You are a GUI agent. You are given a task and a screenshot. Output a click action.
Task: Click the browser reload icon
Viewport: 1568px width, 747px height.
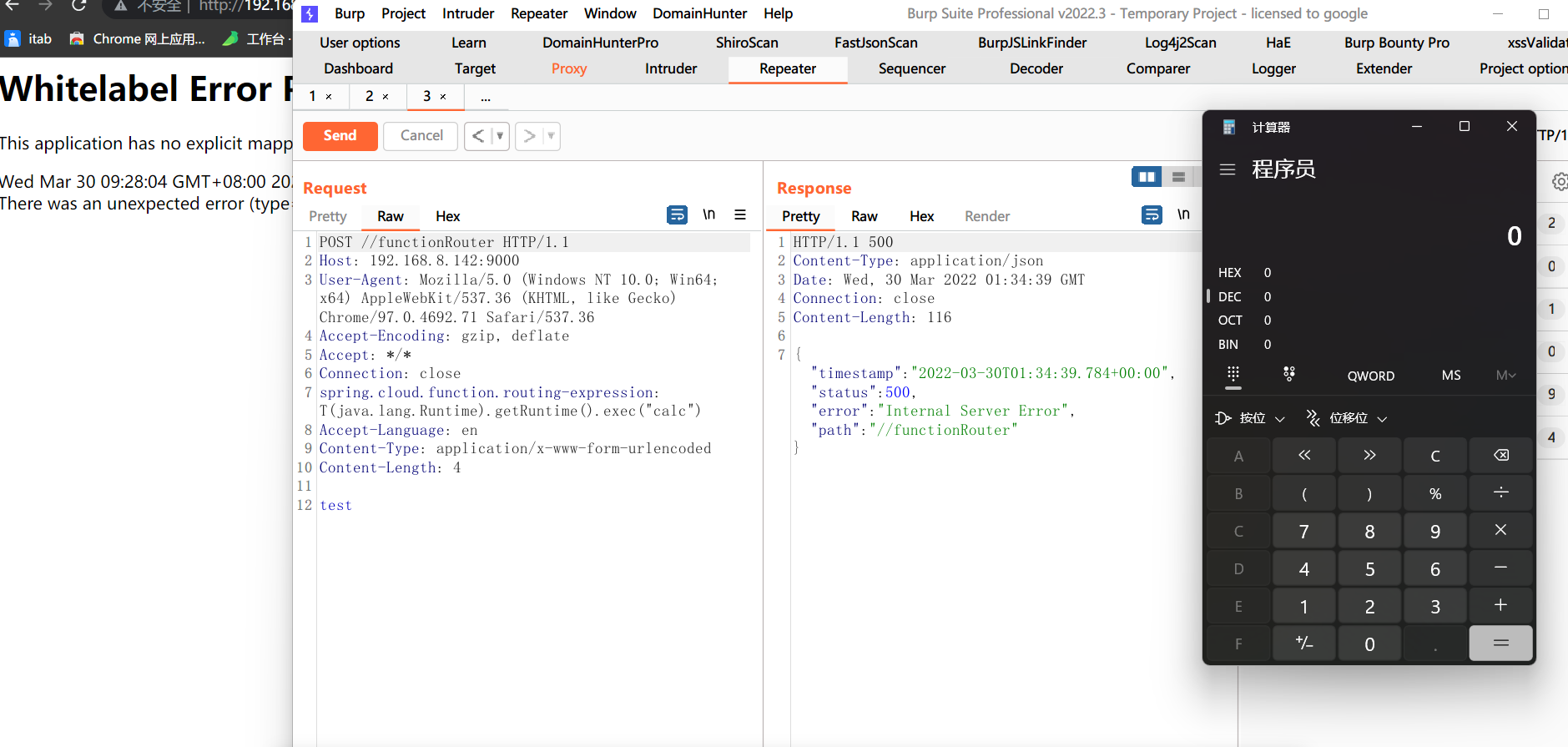coord(79,6)
